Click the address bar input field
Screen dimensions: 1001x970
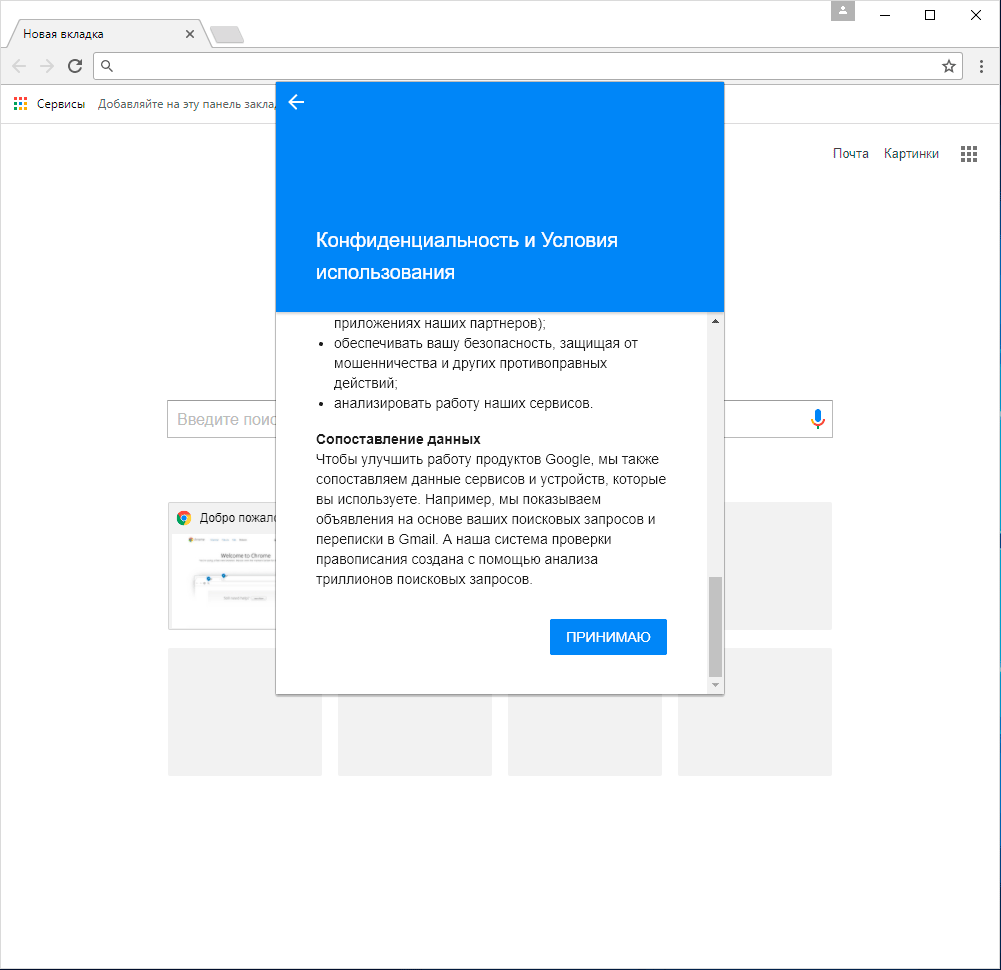coord(520,66)
